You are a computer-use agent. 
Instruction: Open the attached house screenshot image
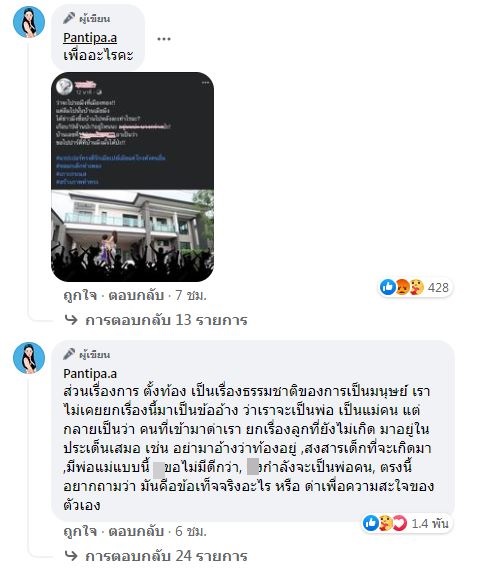[132, 177]
